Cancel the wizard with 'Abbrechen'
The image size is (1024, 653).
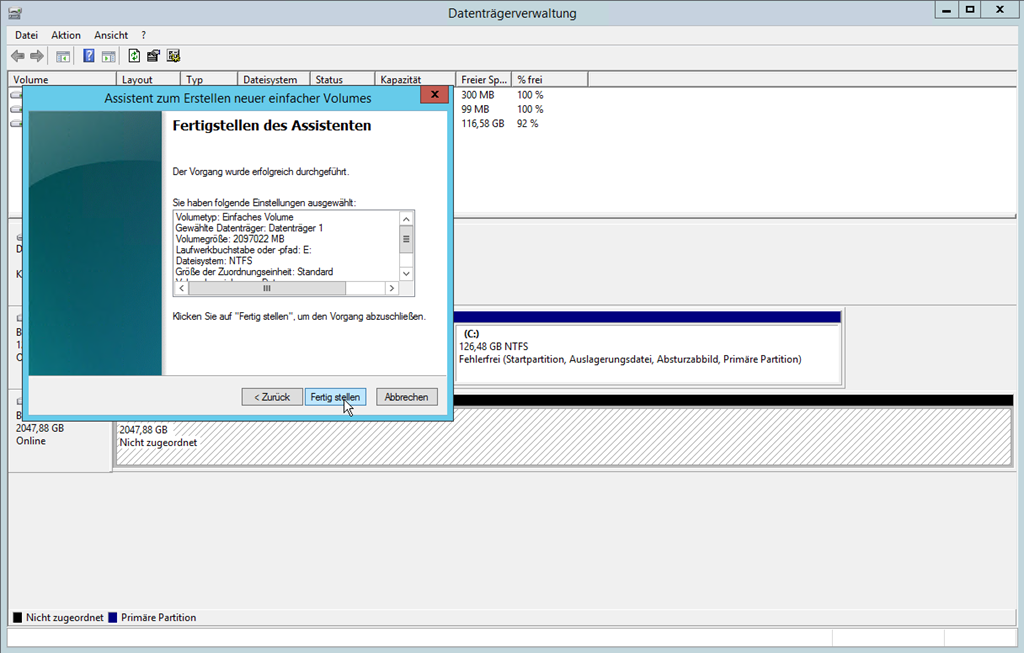pyautogui.click(x=407, y=397)
